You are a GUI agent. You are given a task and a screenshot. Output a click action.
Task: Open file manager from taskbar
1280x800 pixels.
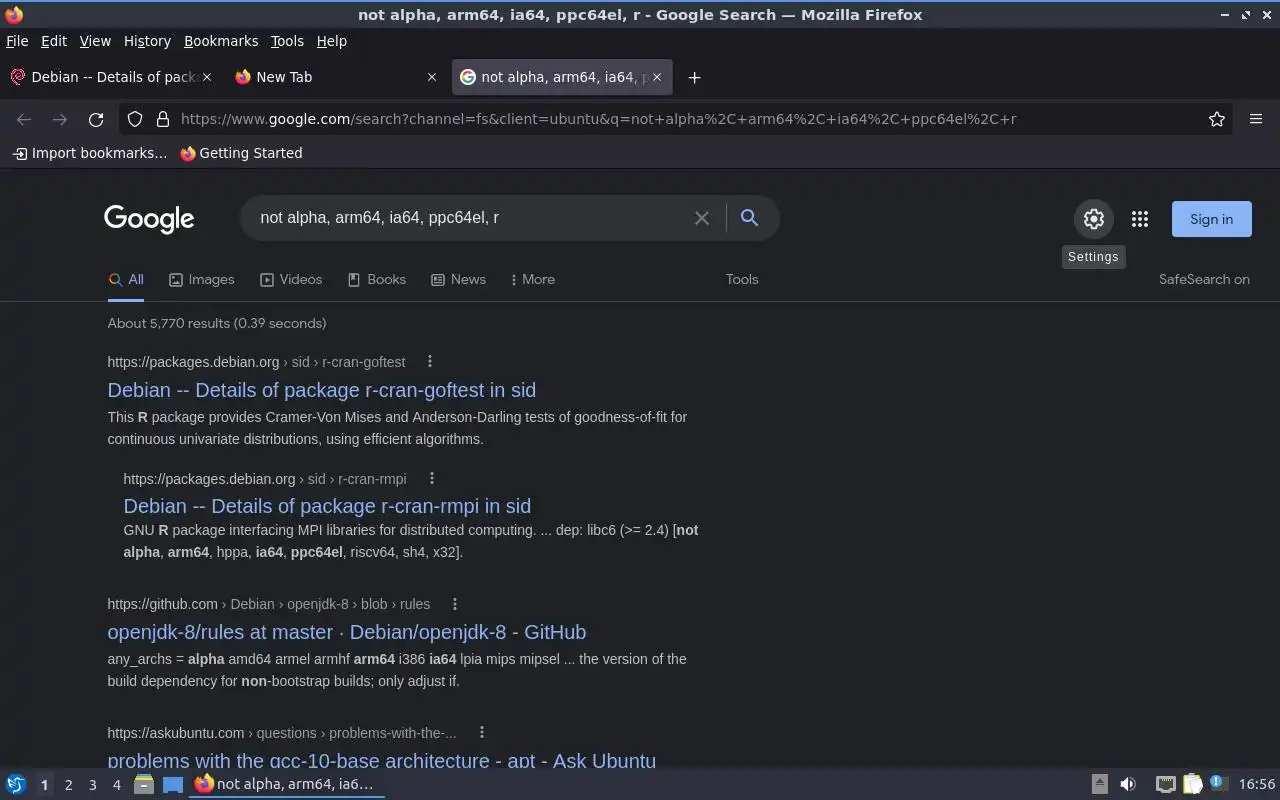tap(144, 785)
